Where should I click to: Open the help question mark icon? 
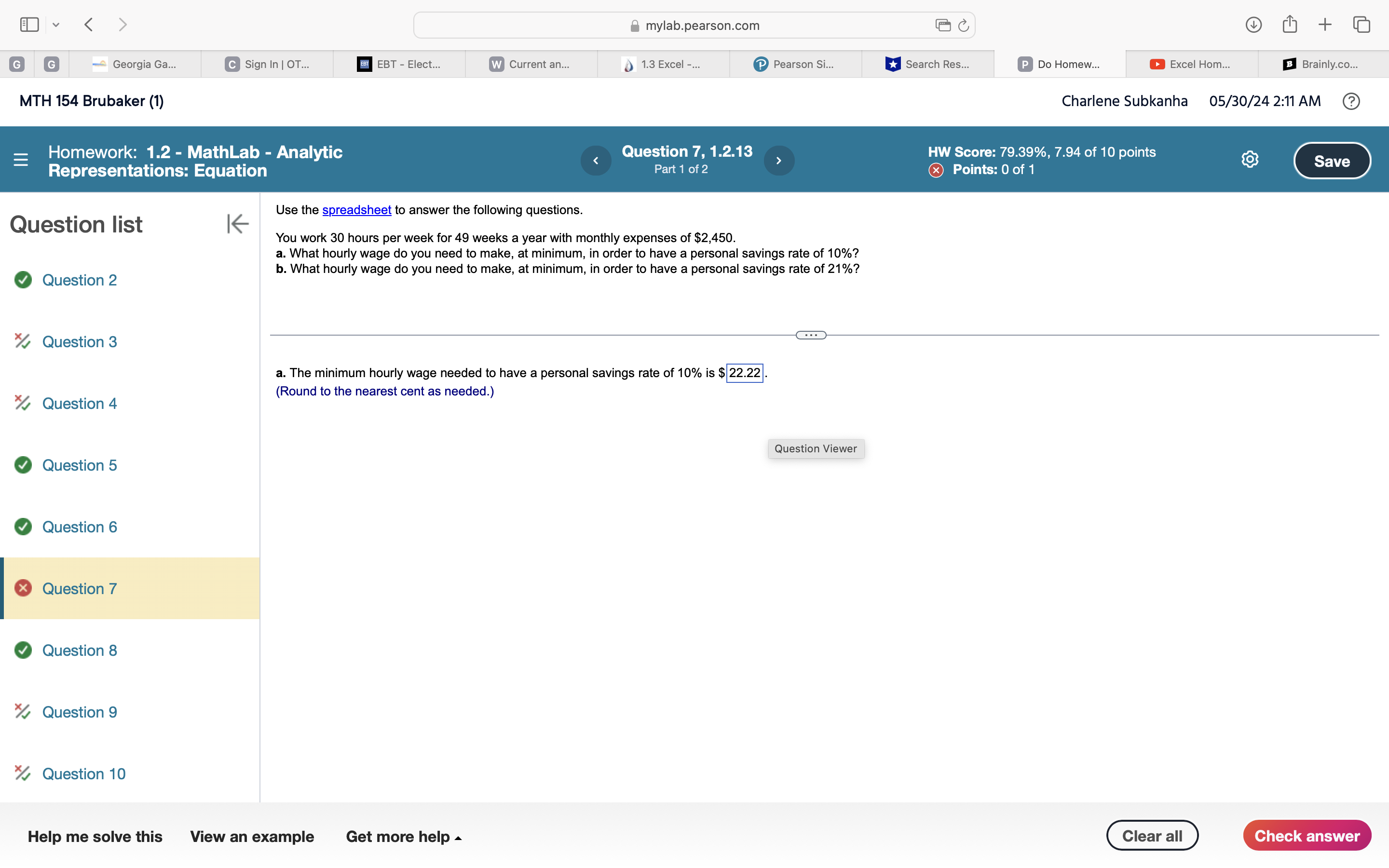tap(1351, 101)
